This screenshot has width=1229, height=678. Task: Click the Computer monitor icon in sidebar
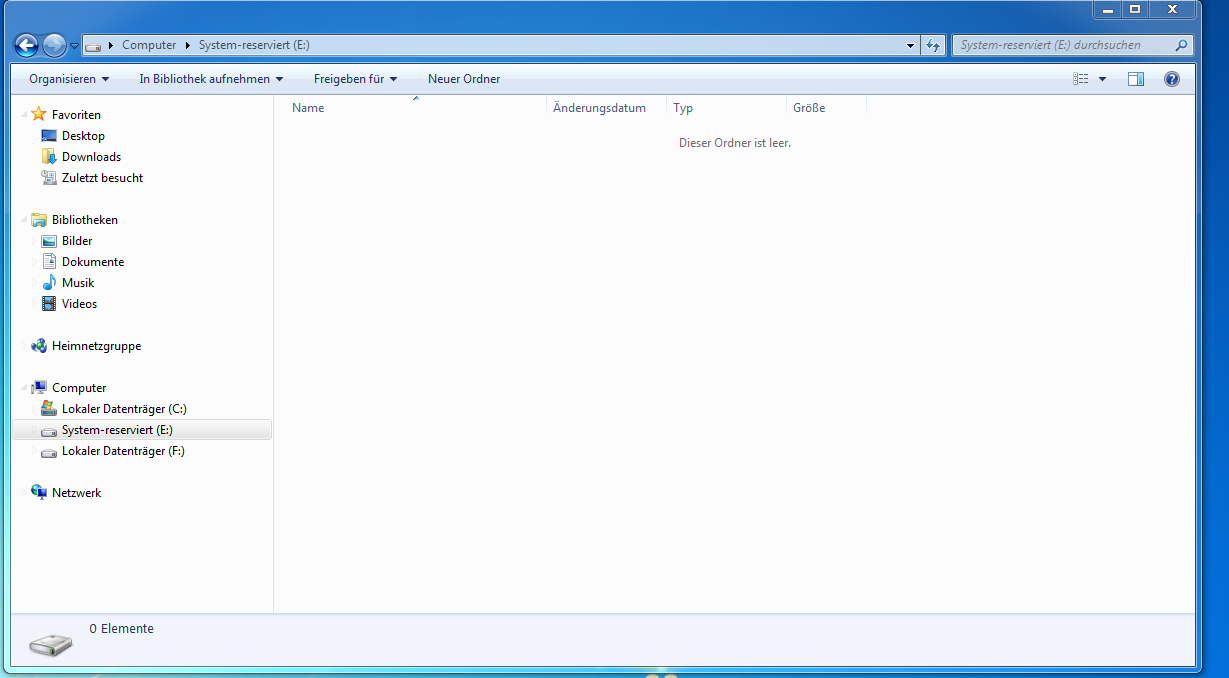[x=39, y=387]
